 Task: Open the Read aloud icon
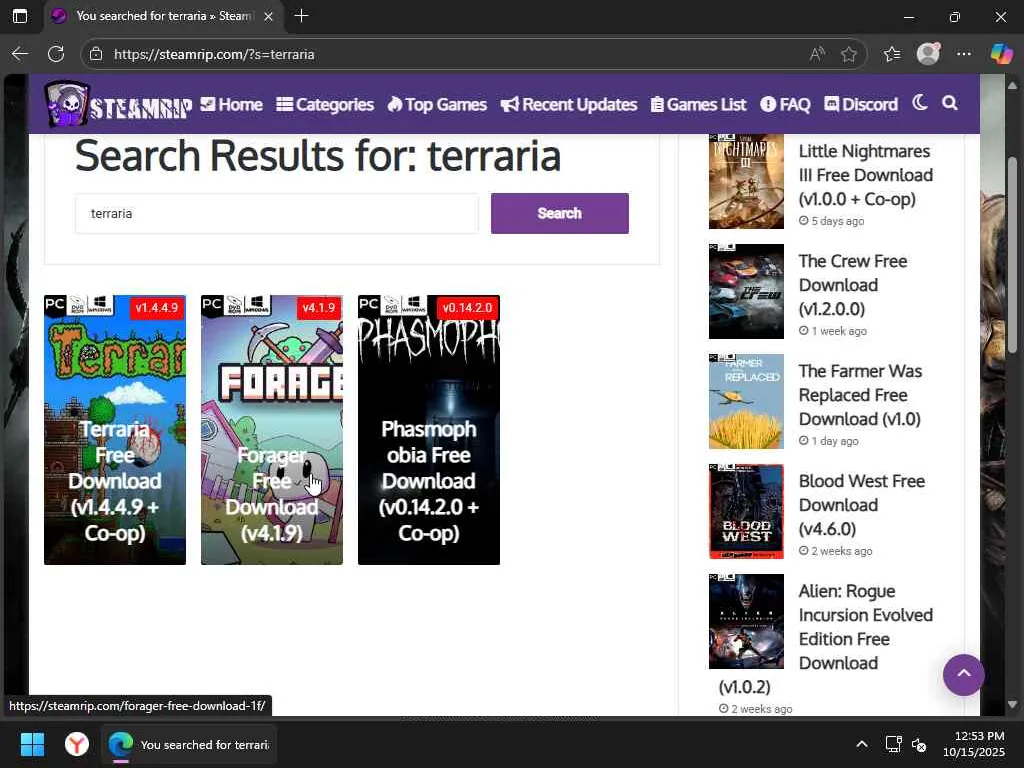tap(817, 54)
